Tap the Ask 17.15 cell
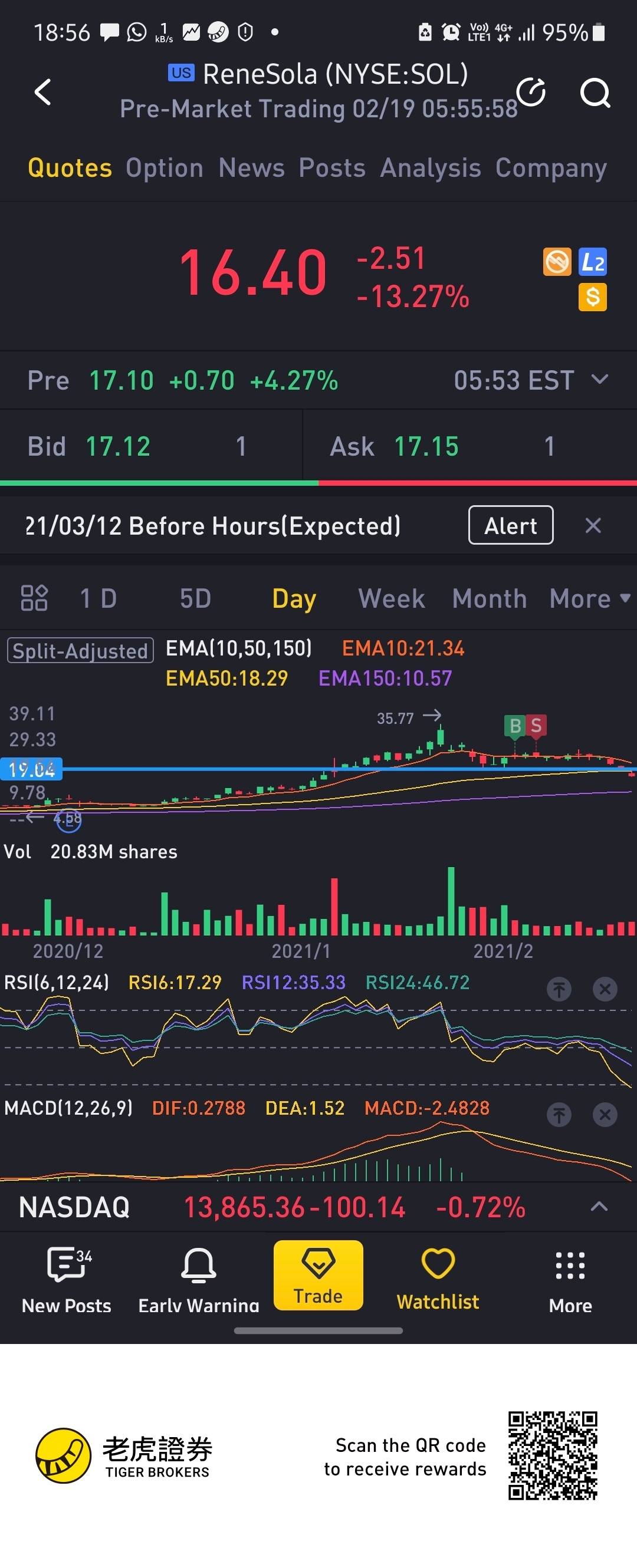 click(470, 446)
